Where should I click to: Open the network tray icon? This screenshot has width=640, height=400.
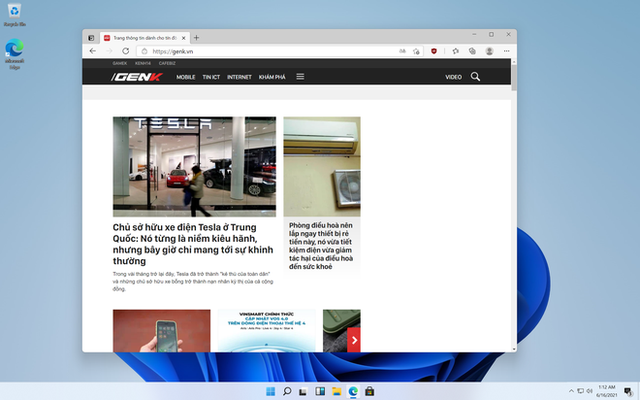pos(580,391)
